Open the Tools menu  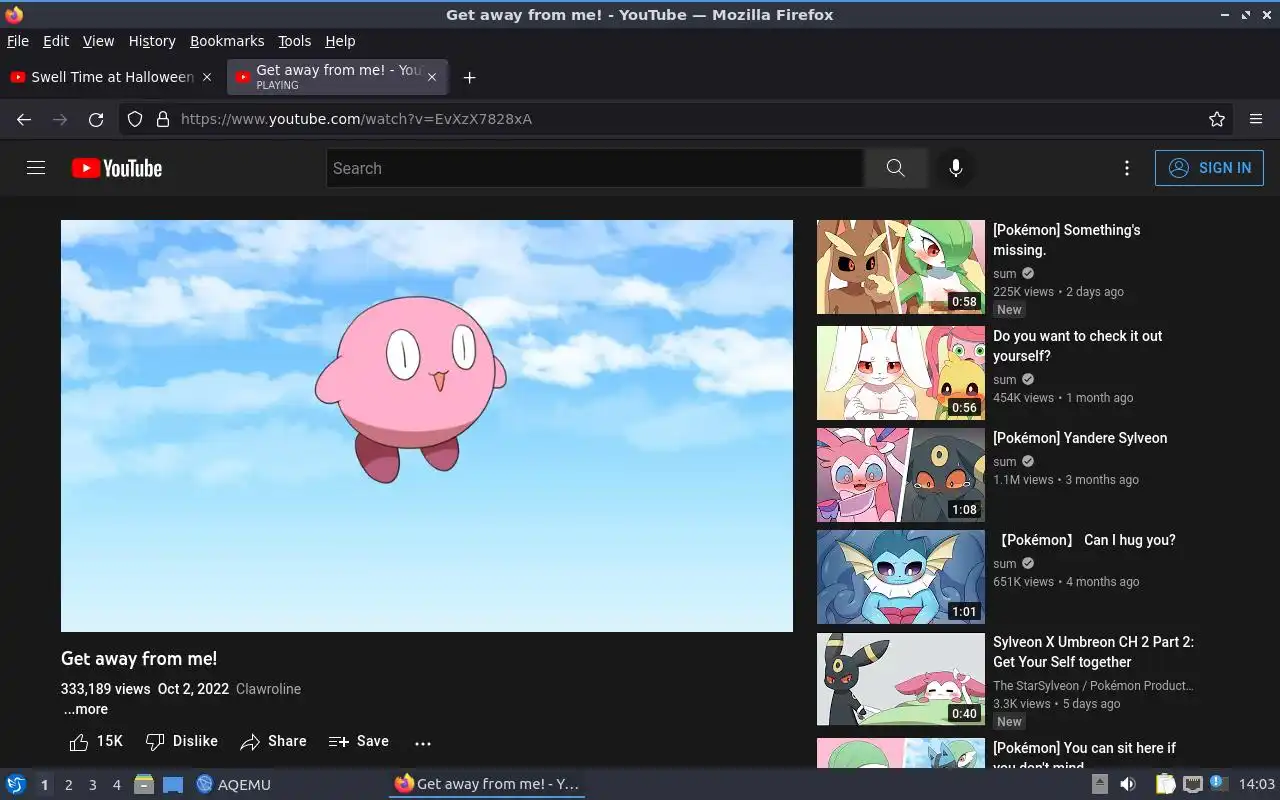pyautogui.click(x=295, y=41)
